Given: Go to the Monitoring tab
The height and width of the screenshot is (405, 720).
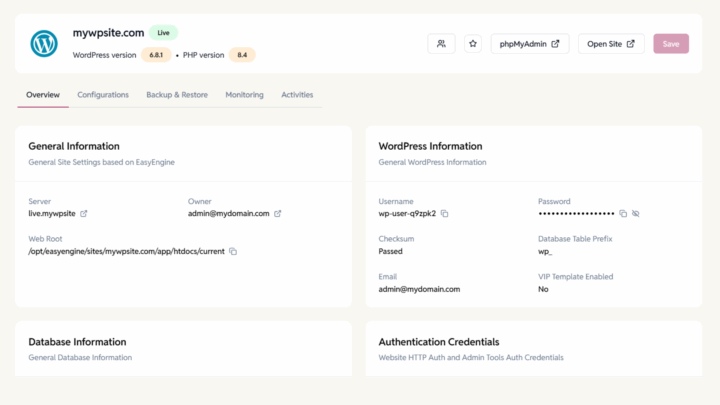Looking at the screenshot, I should [x=244, y=95].
